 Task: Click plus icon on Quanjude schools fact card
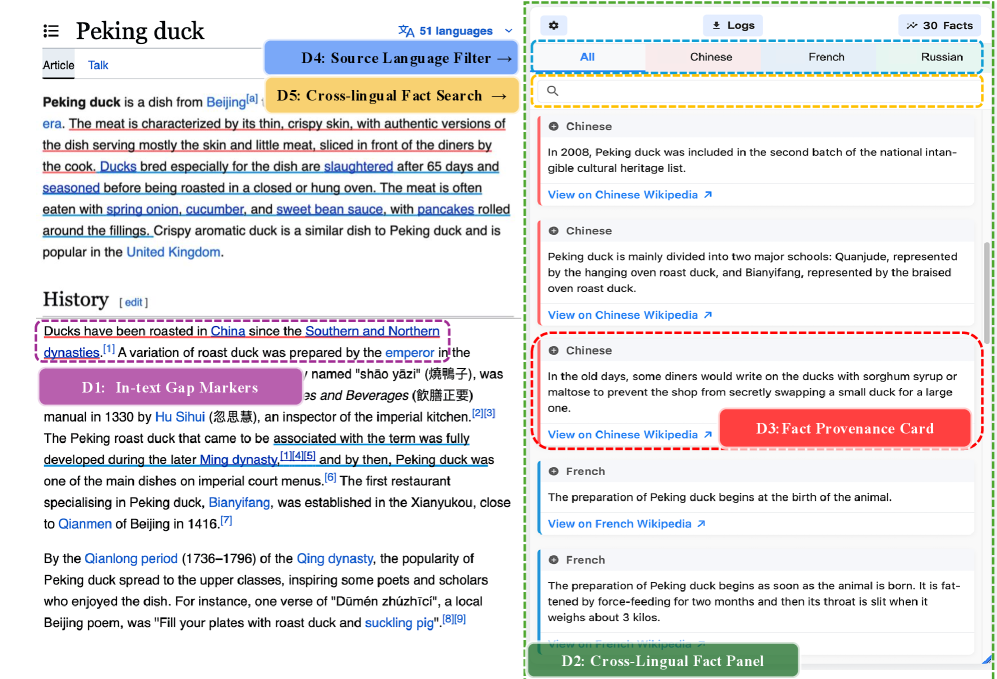point(553,231)
